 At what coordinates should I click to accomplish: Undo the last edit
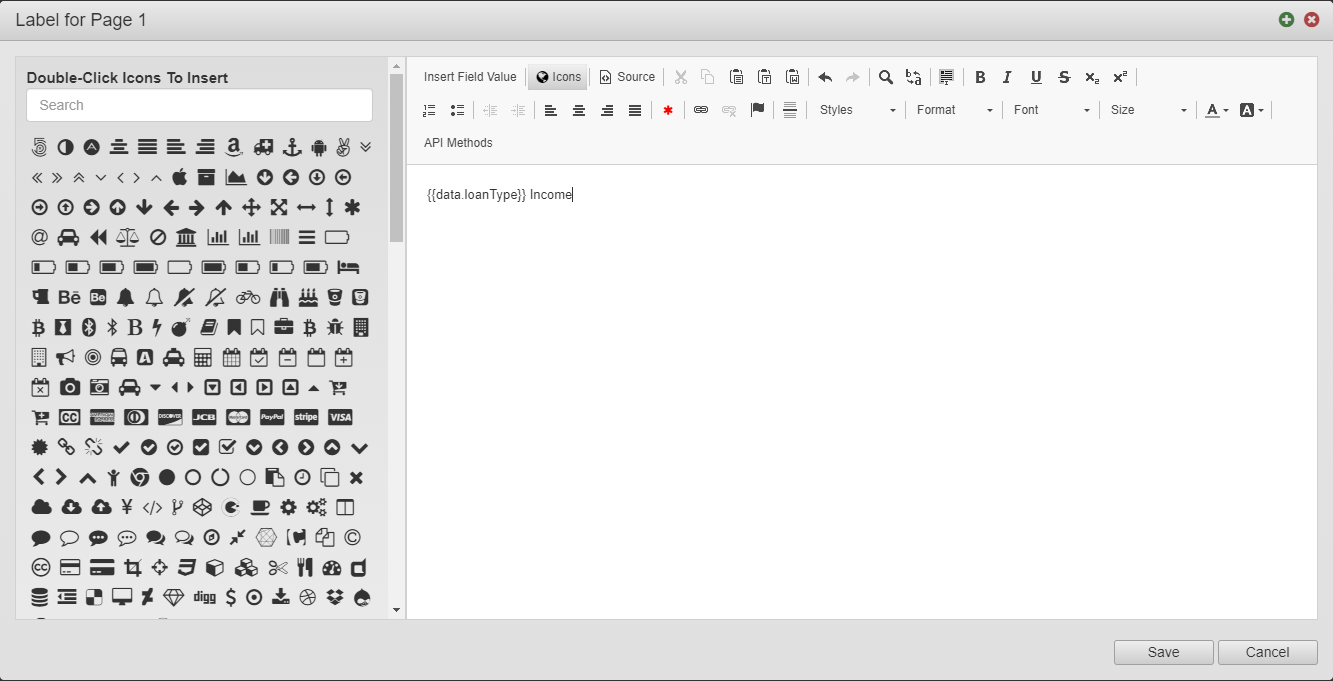(825, 77)
